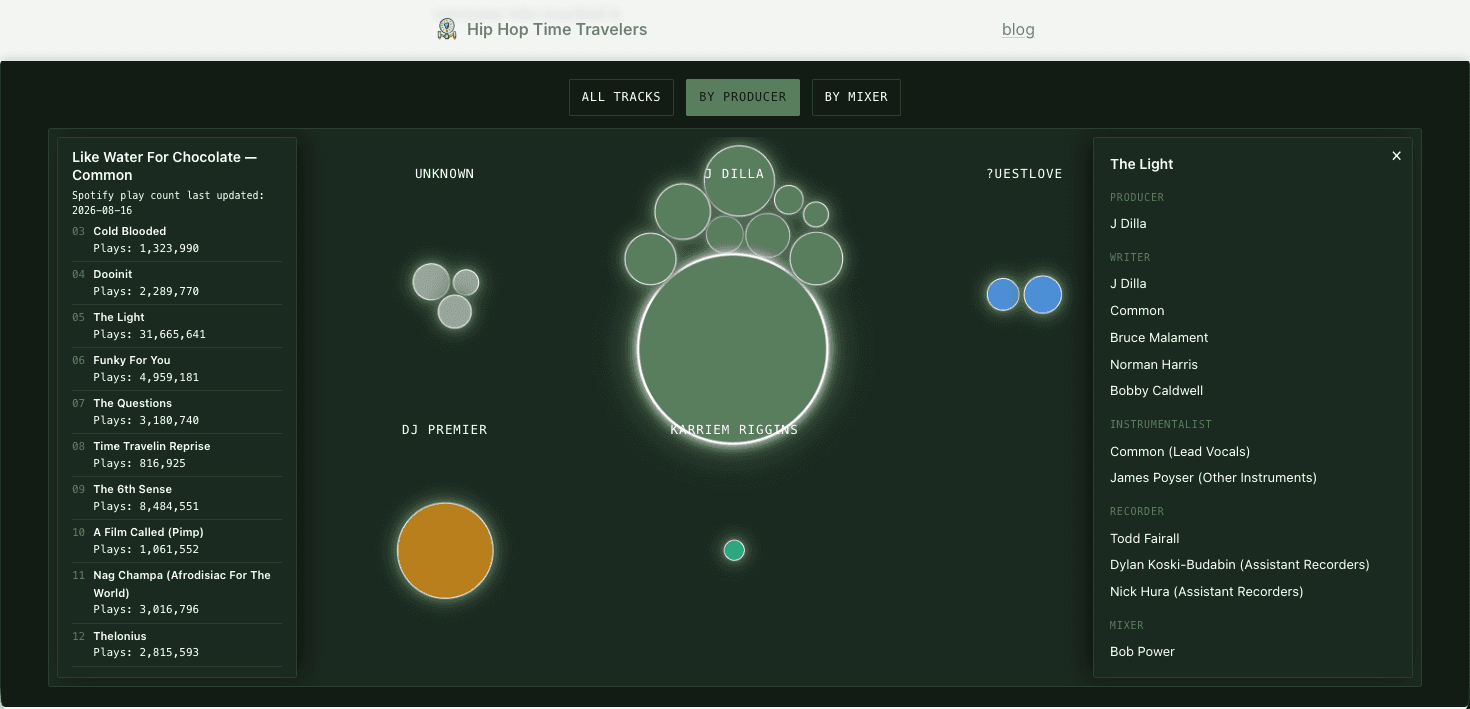Click Common (Lead Vocals) instrumentalist entry
This screenshot has height=709, width=1470.
(x=1180, y=452)
